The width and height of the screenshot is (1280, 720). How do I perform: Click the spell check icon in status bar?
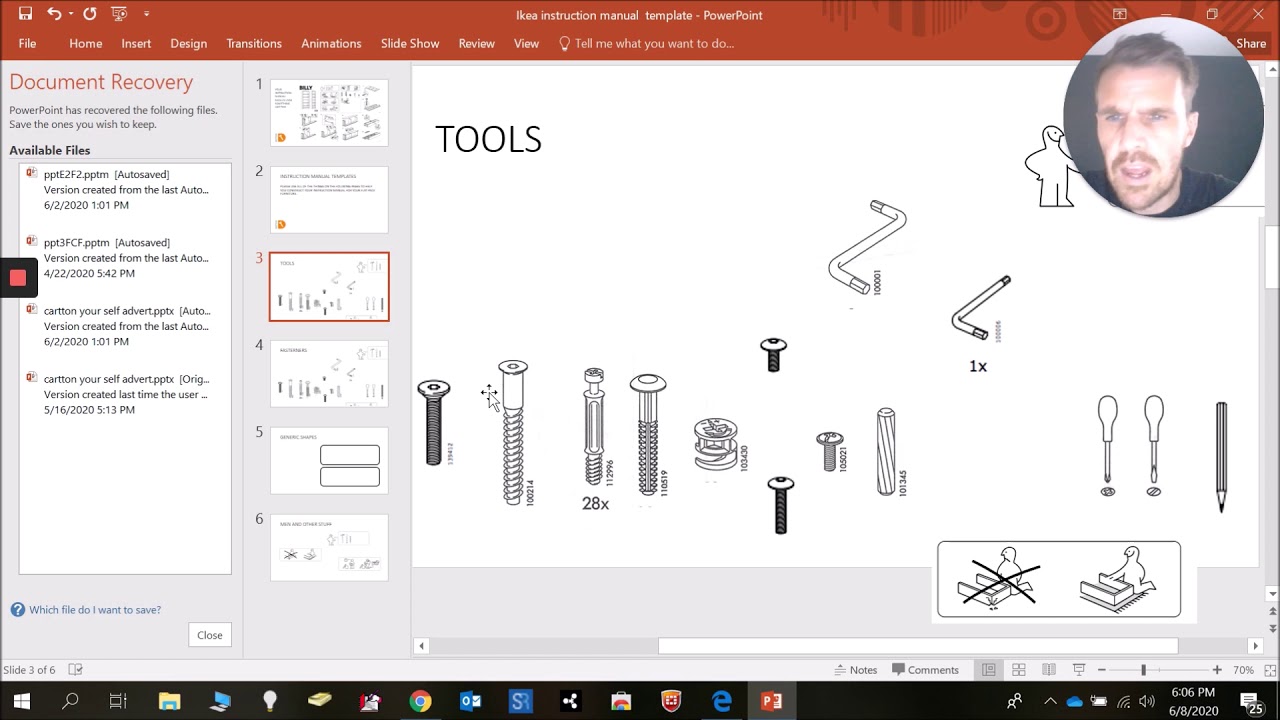pos(75,670)
